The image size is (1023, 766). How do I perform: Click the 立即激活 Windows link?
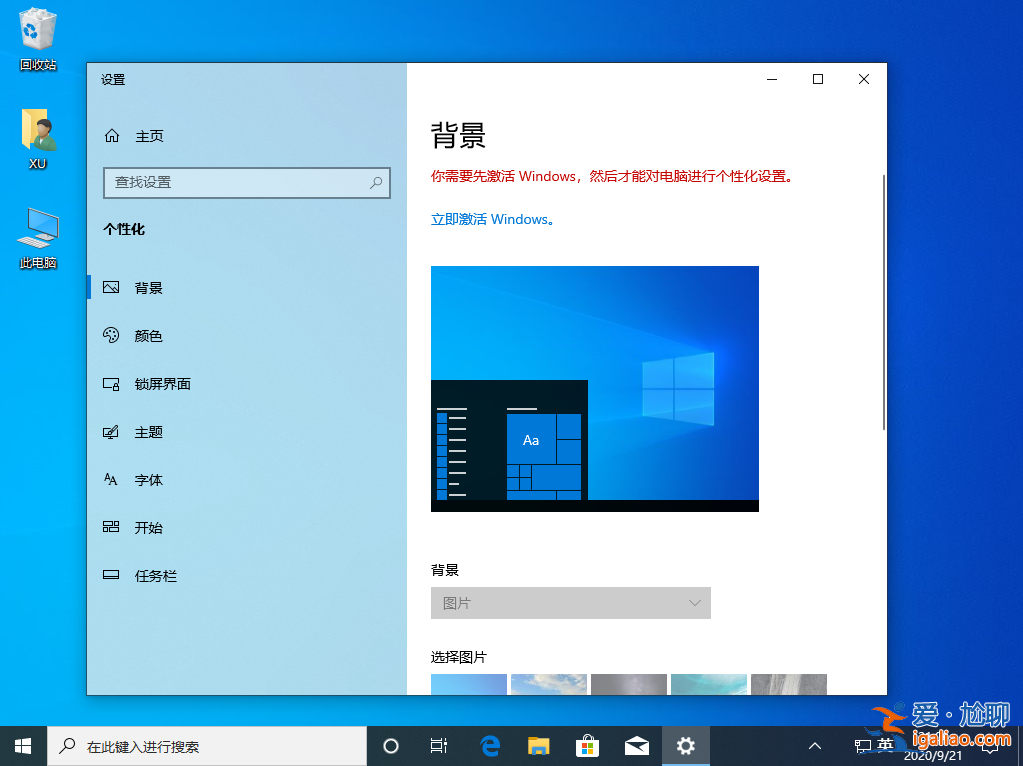(492, 219)
